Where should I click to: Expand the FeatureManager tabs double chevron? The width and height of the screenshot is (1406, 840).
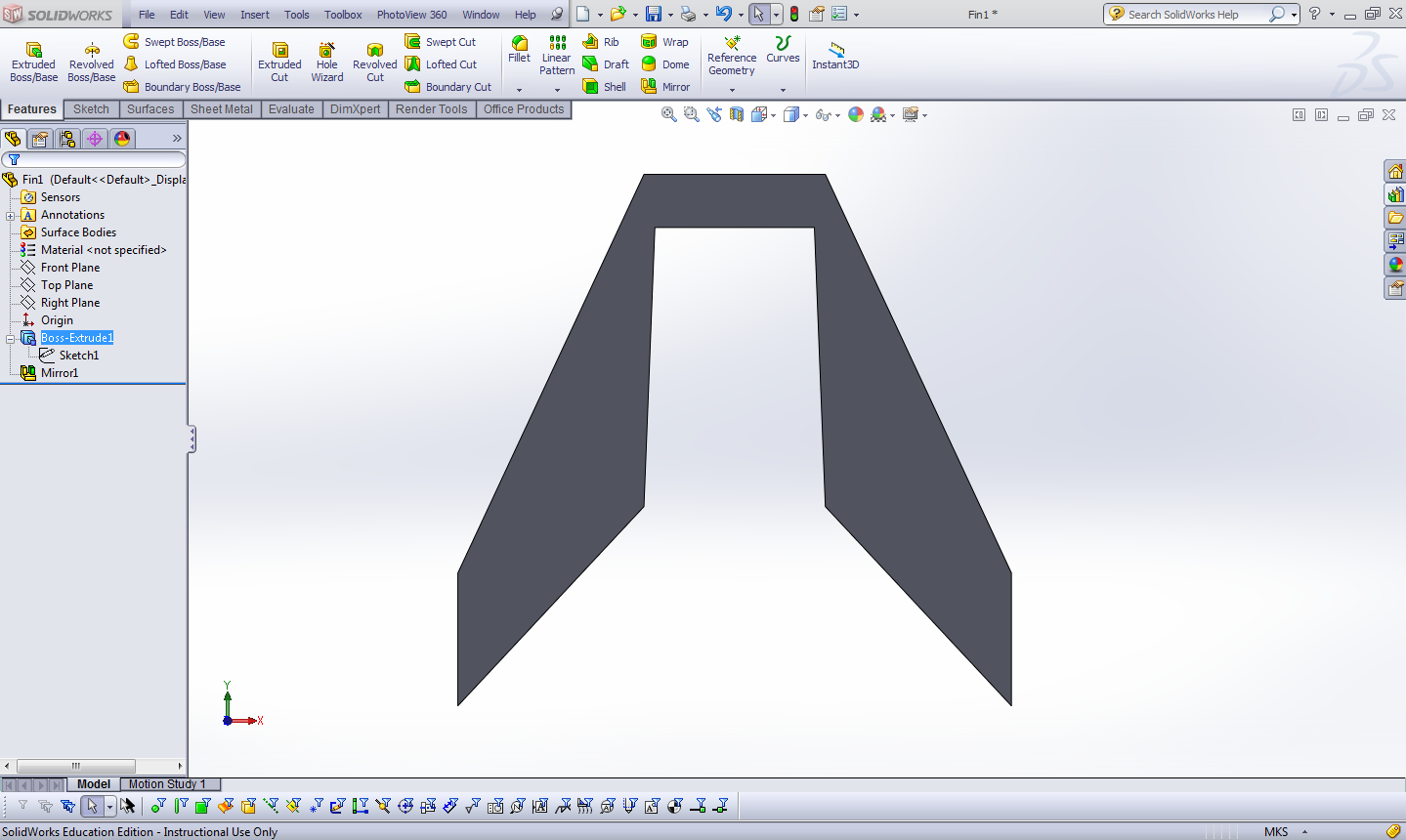point(177,139)
